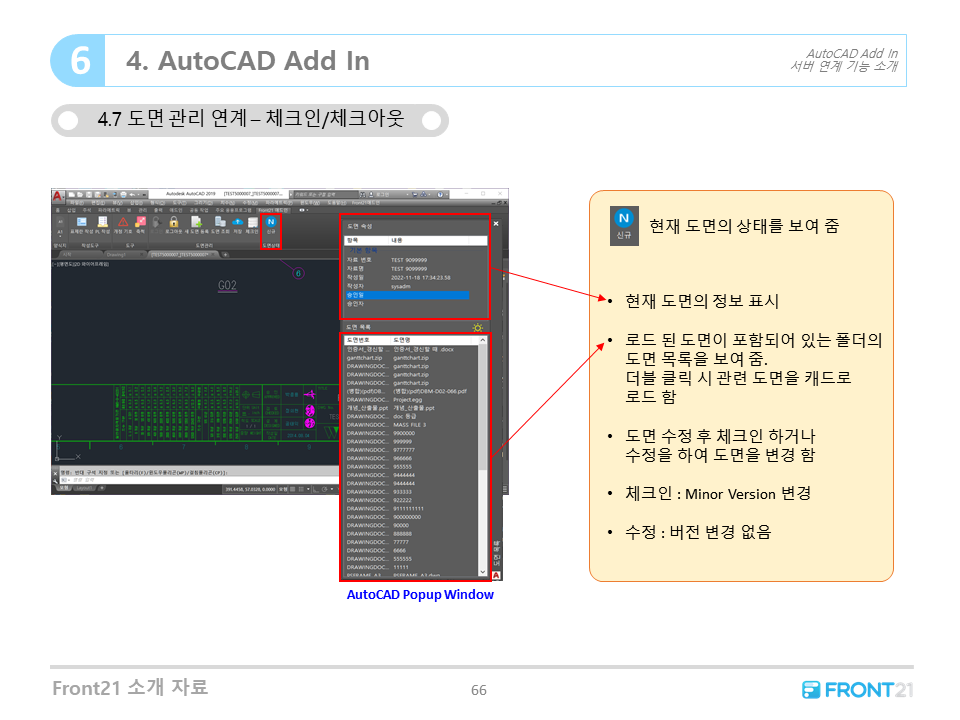This screenshot has height=720, width=960.
Task: Select the 자료 번호 TEST 9099999 row
Action: 408,260
